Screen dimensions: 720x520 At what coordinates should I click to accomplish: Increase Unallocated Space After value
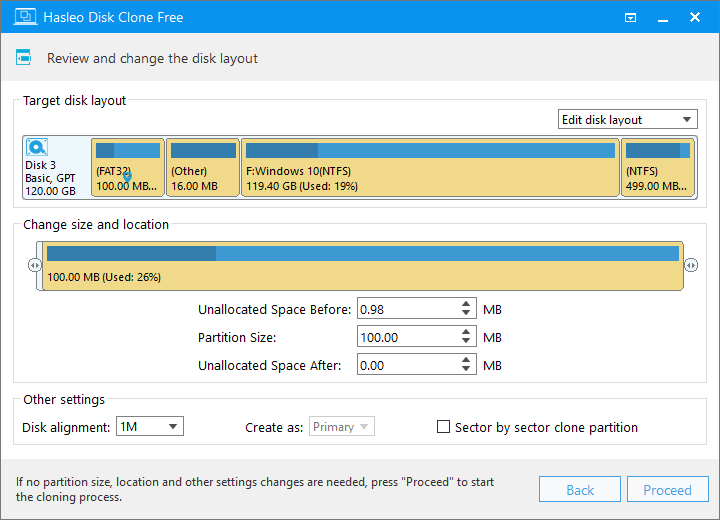(x=466, y=360)
